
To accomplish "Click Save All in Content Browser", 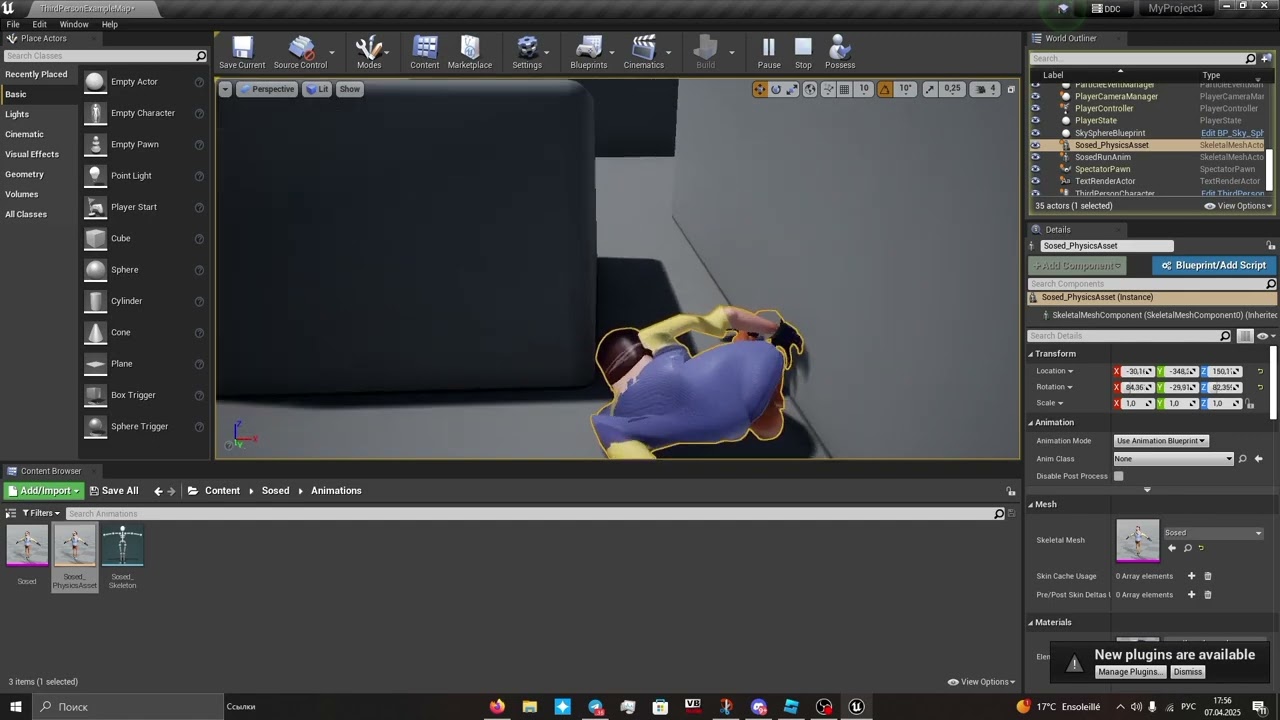I will click(x=113, y=491).
